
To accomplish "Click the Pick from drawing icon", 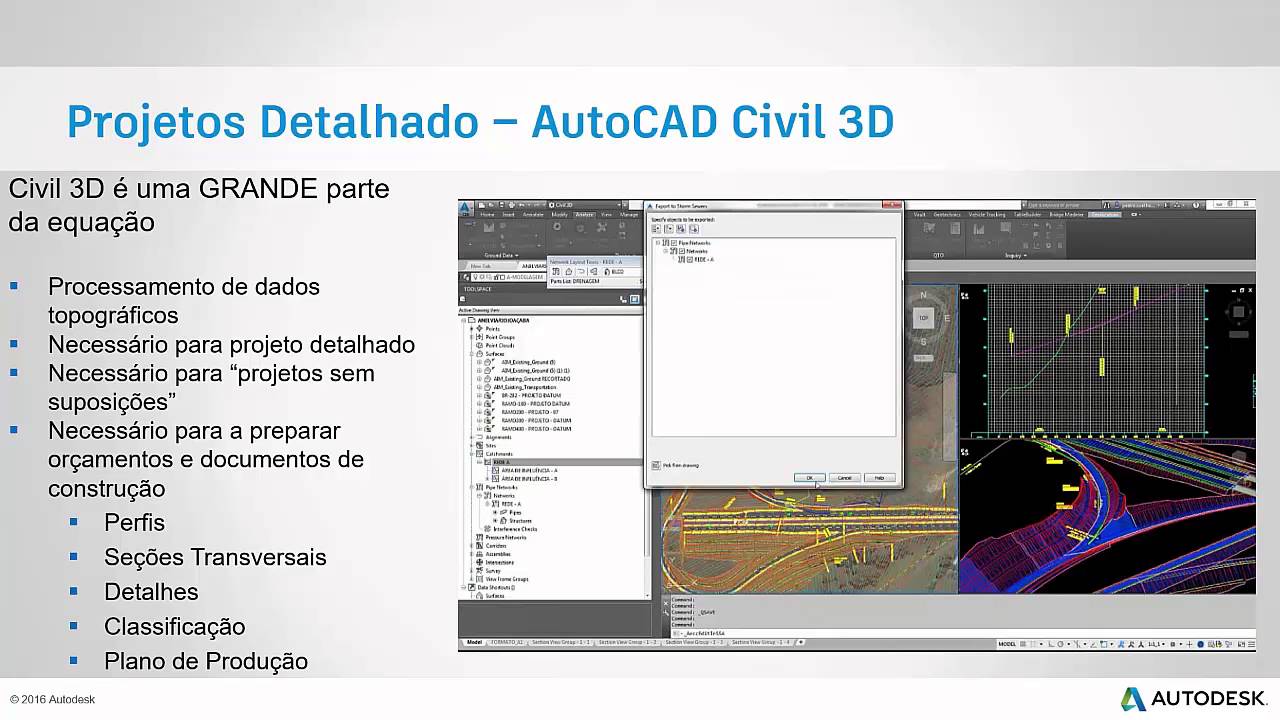I will click(656, 465).
